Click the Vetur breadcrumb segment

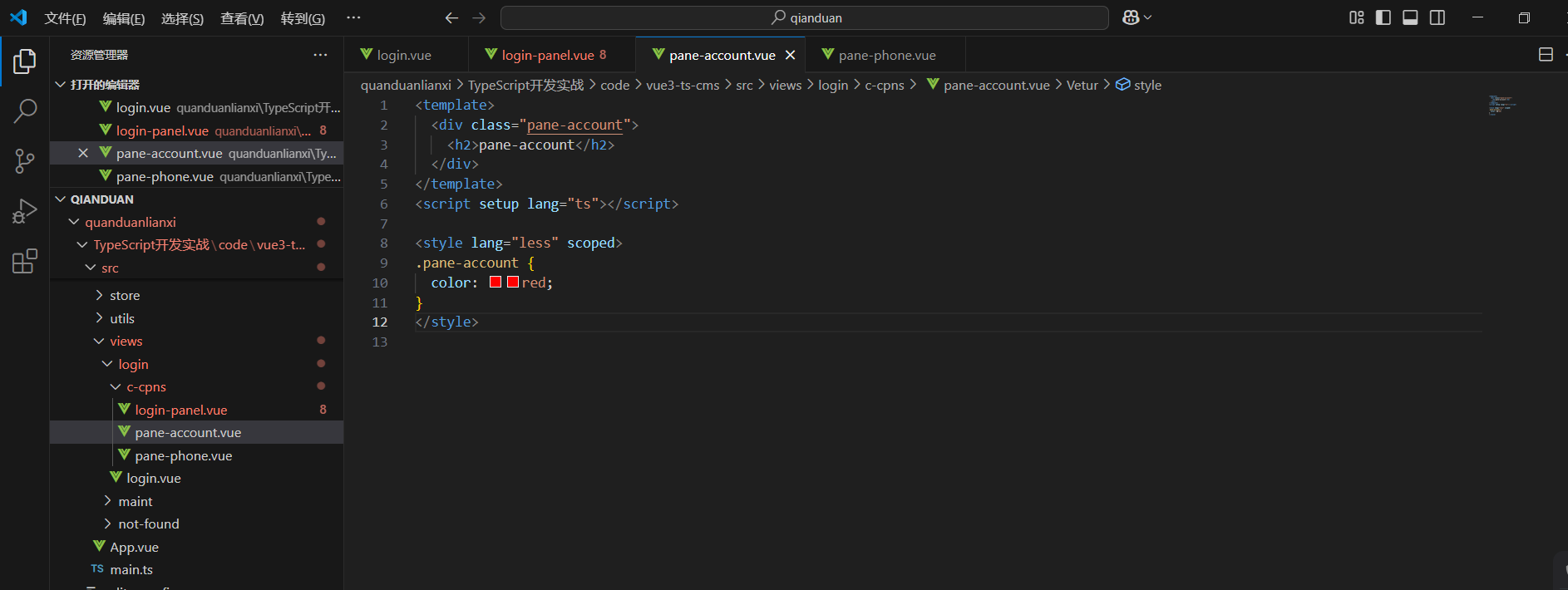point(1082,85)
